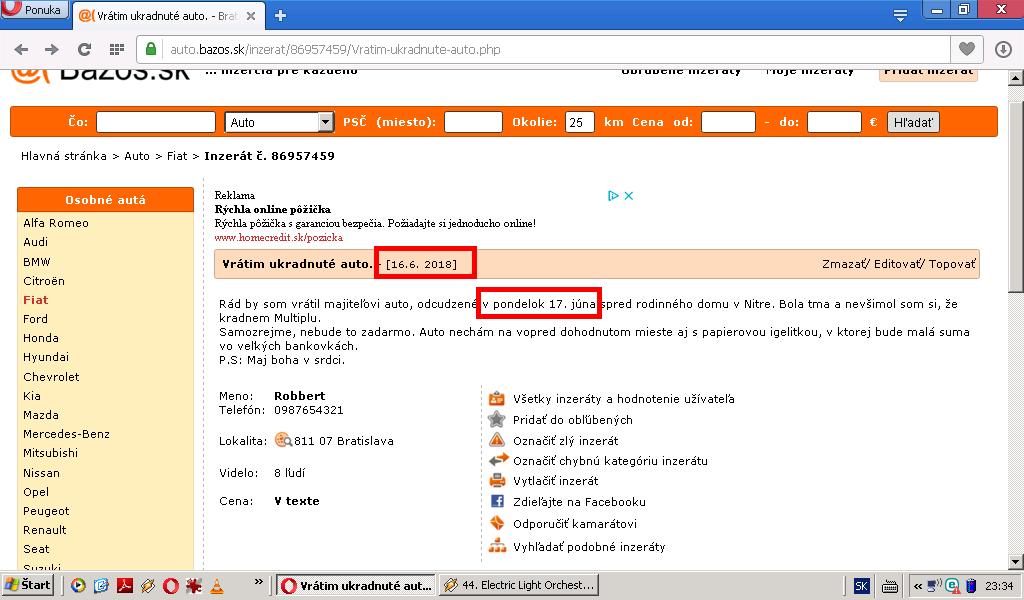This screenshot has height=600, width=1024.
Task: Click the Facebook share icon
Action: pyautogui.click(x=497, y=502)
